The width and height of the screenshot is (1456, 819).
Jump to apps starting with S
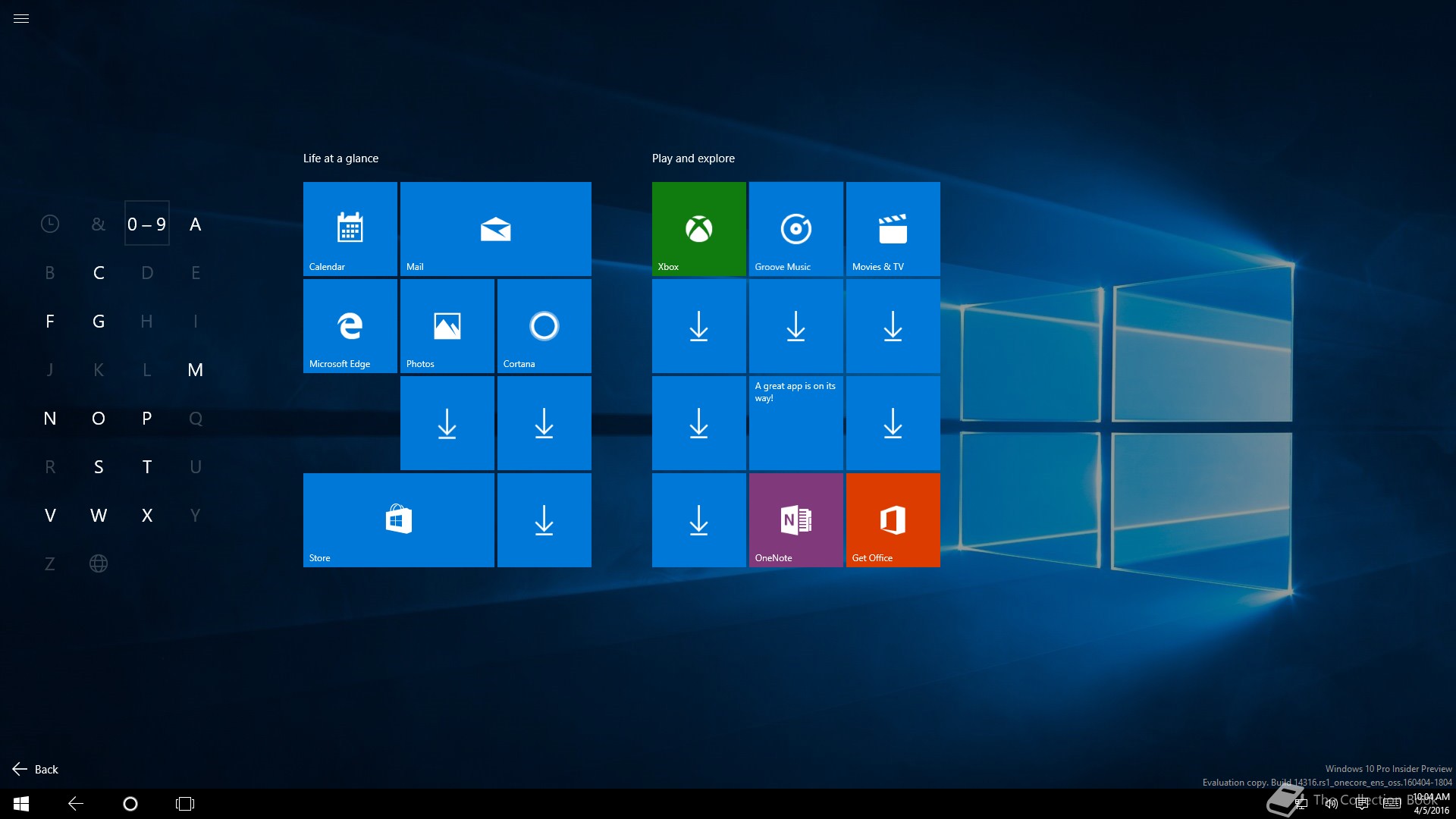pos(99,466)
